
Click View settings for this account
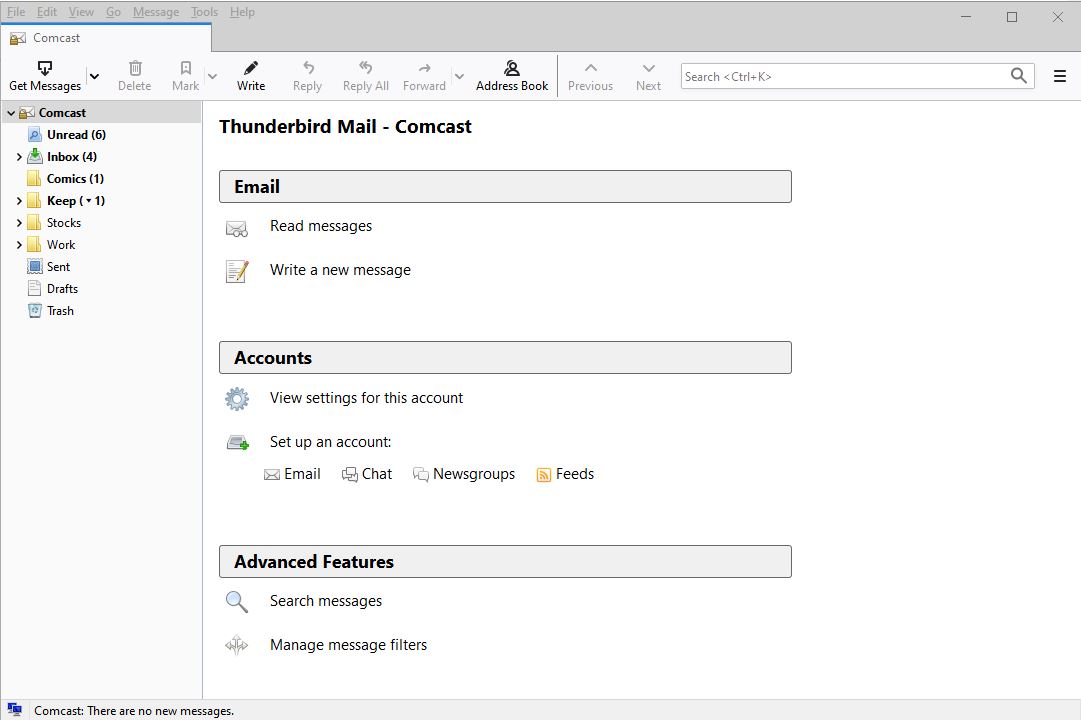coord(366,398)
